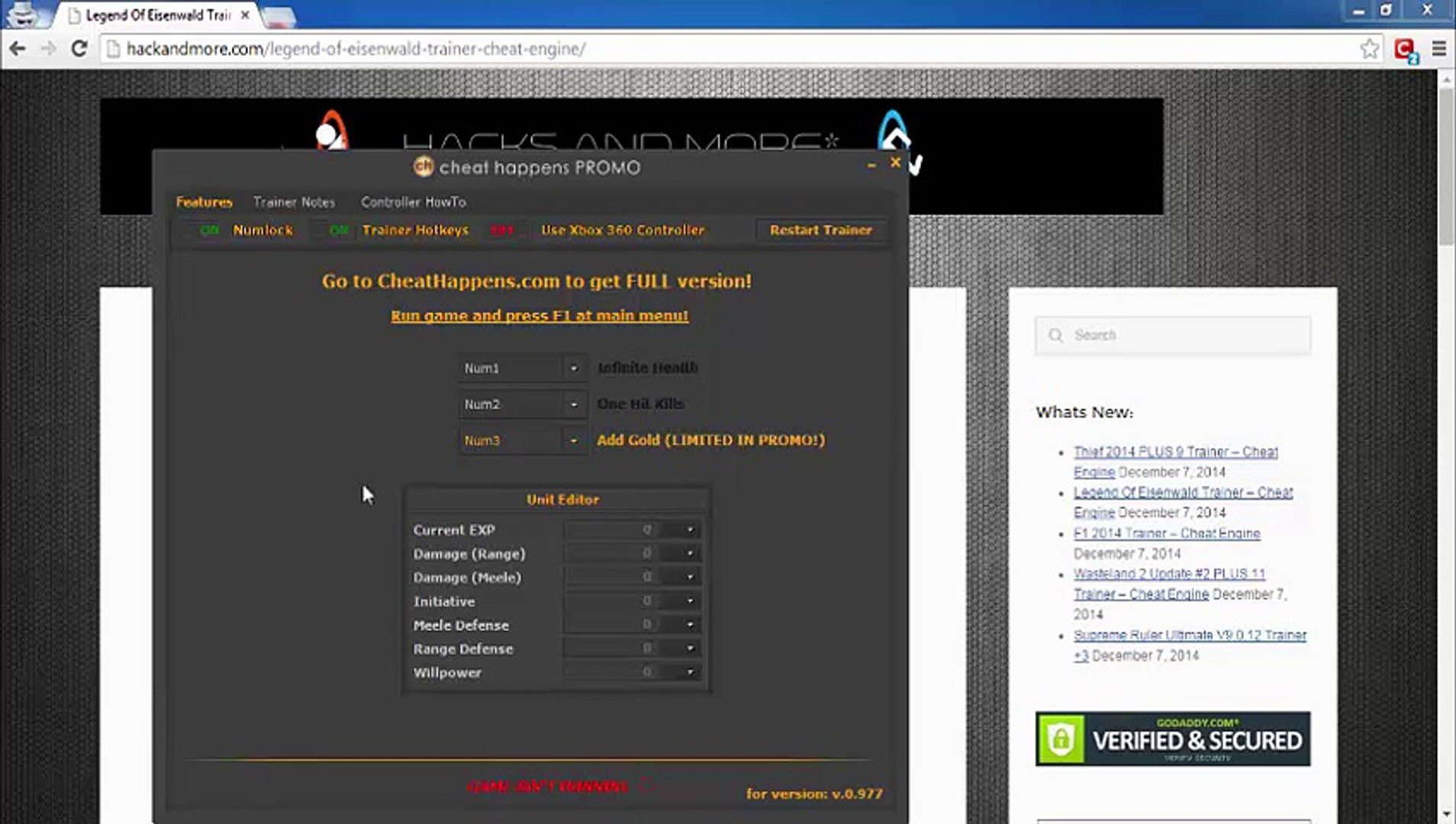Expand the Damage (Range) value dropdown
The width and height of the screenshot is (1456, 824).
[690, 553]
